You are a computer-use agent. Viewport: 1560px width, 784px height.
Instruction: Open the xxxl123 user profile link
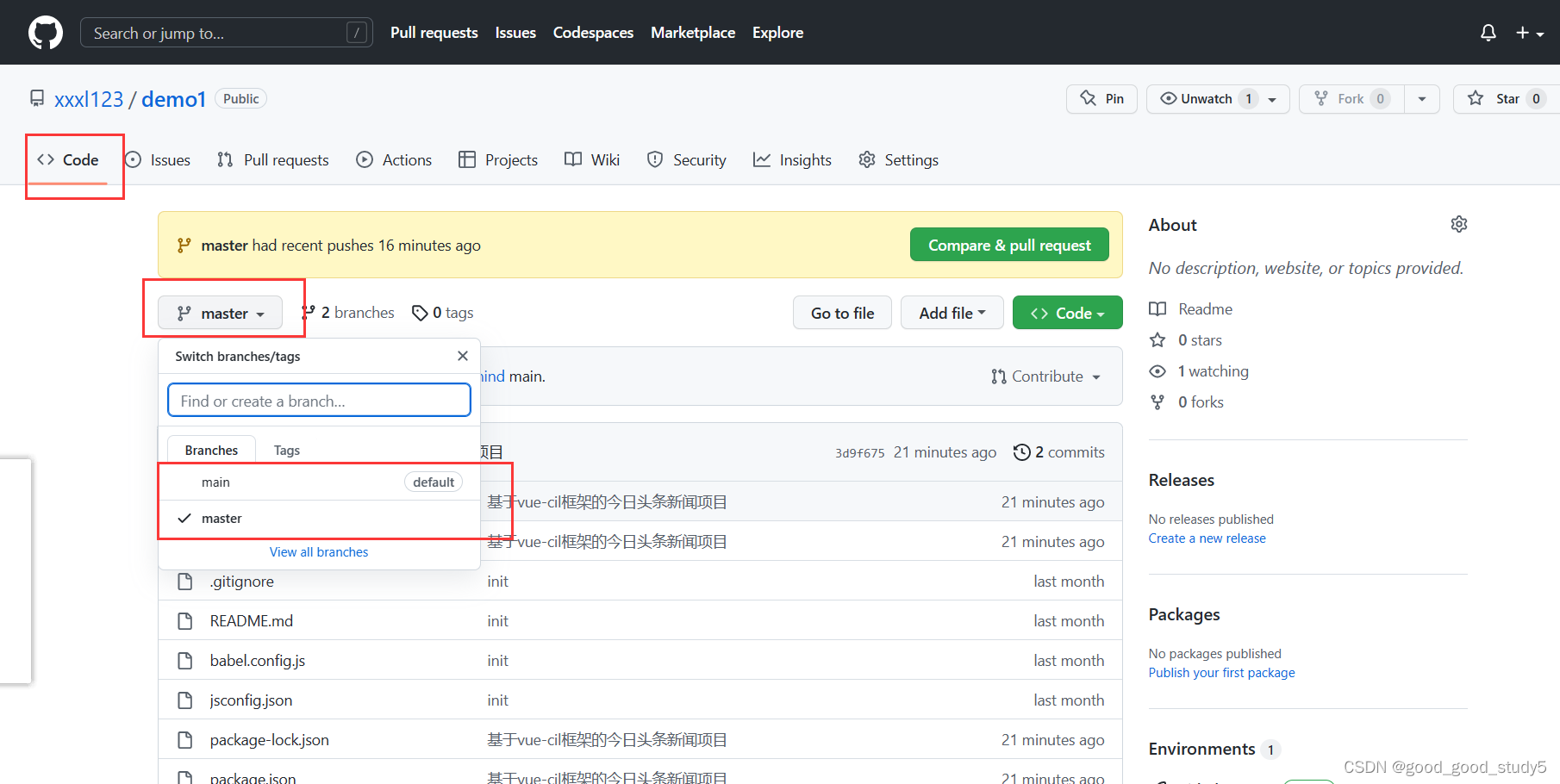click(x=89, y=99)
